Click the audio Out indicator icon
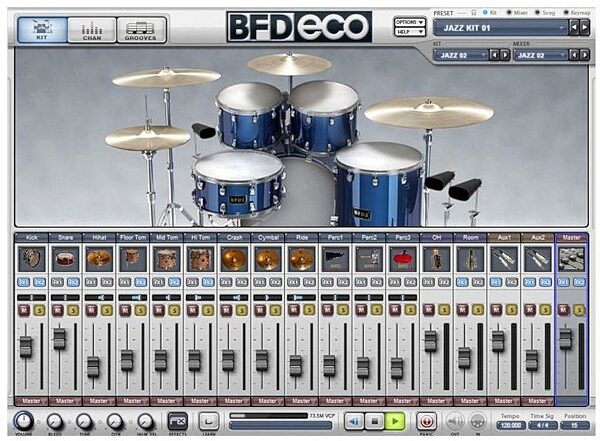The image size is (600, 441). [x=455, y=421]
